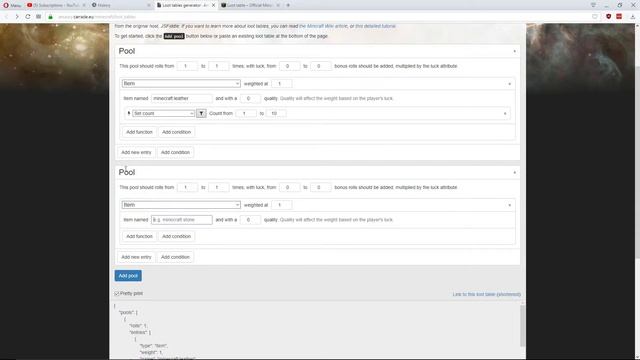Click the green padlock security icon

[51, 17]
